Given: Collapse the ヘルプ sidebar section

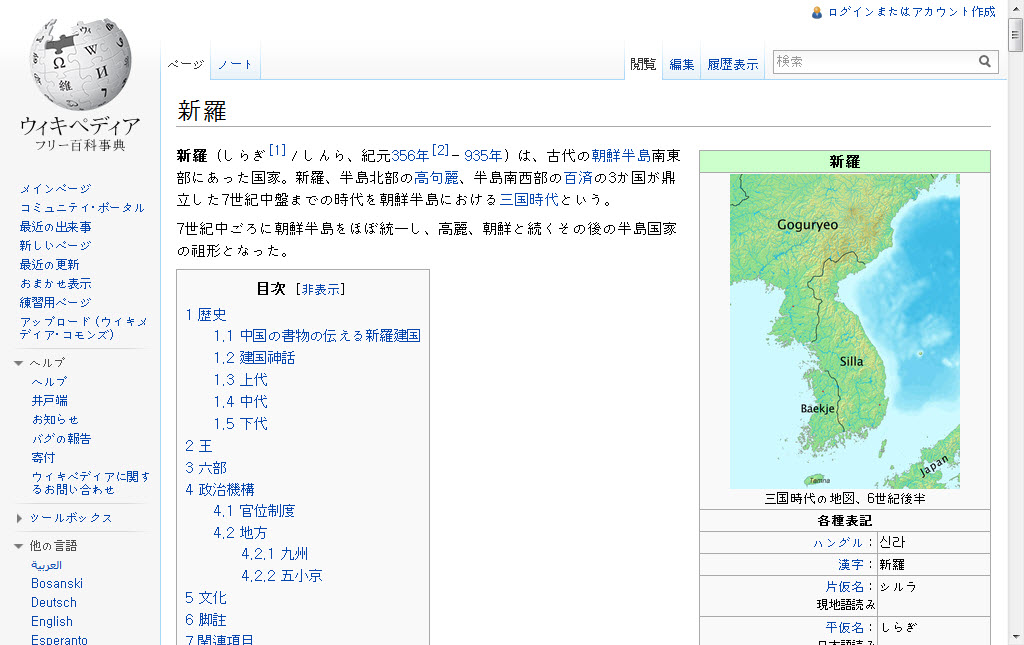Looking at the screenshot, I should pos(19,363).
